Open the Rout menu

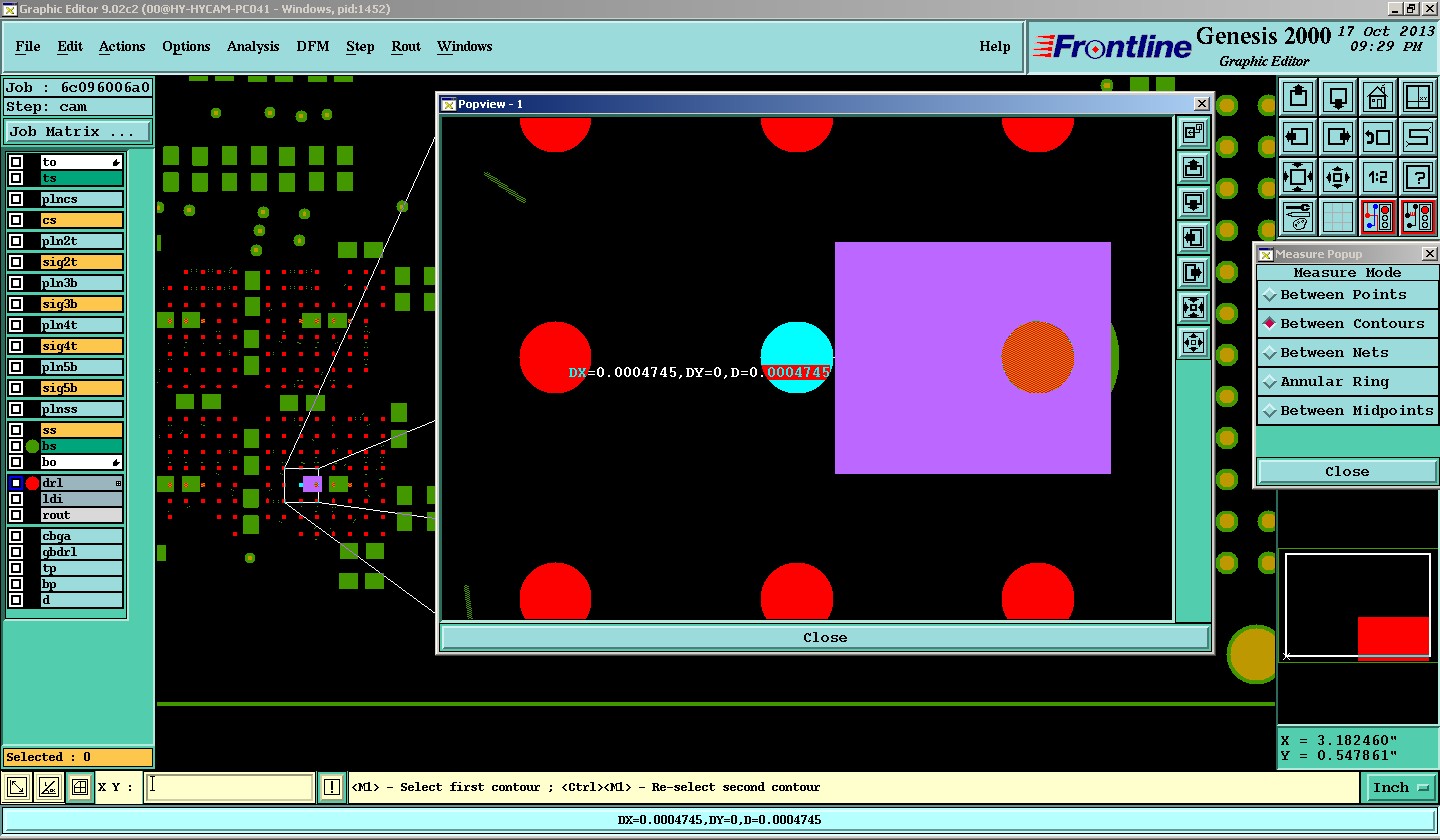click(x=406, y=47)
